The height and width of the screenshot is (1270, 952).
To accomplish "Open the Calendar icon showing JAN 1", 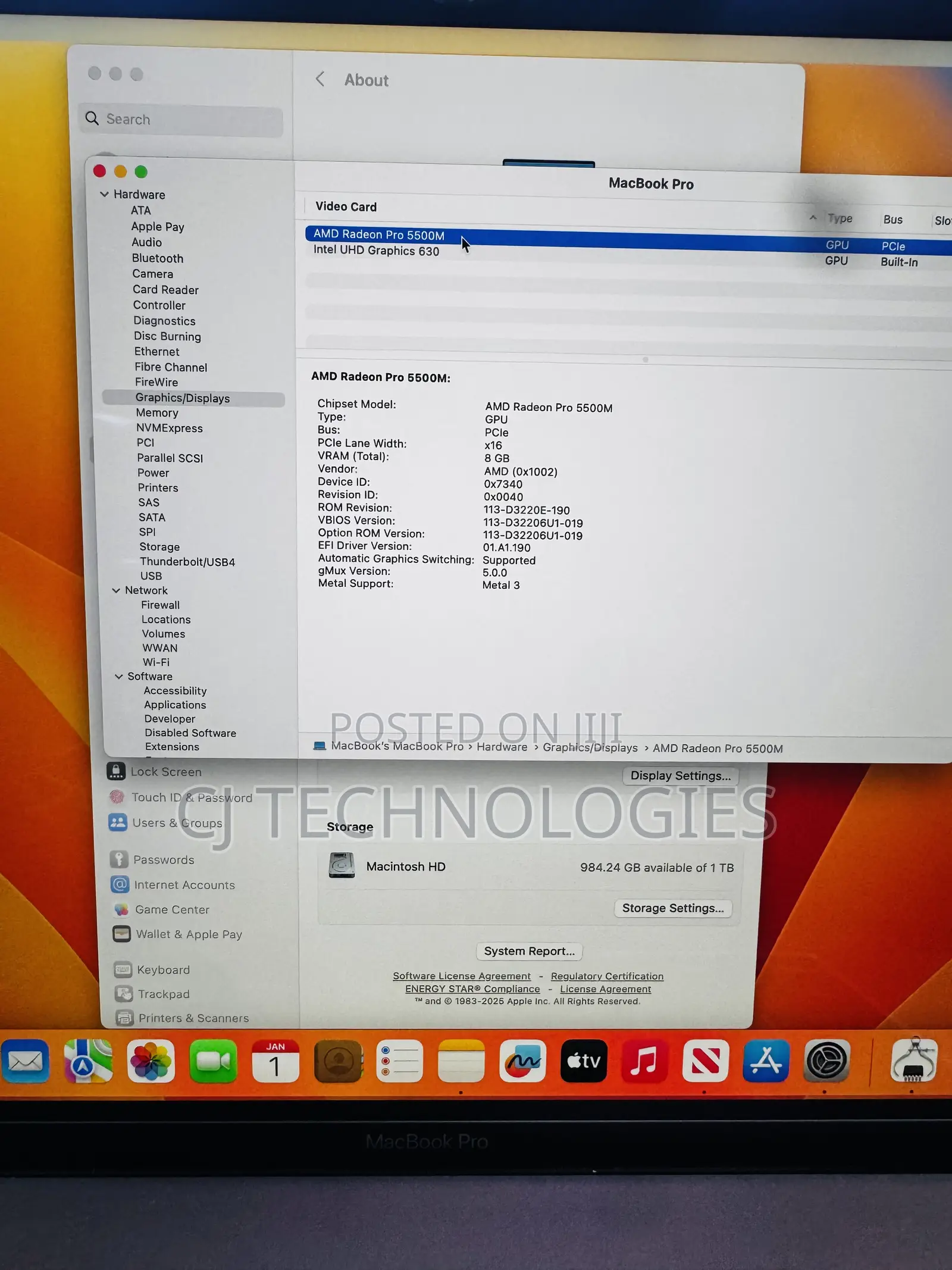I will (275, 1061).
